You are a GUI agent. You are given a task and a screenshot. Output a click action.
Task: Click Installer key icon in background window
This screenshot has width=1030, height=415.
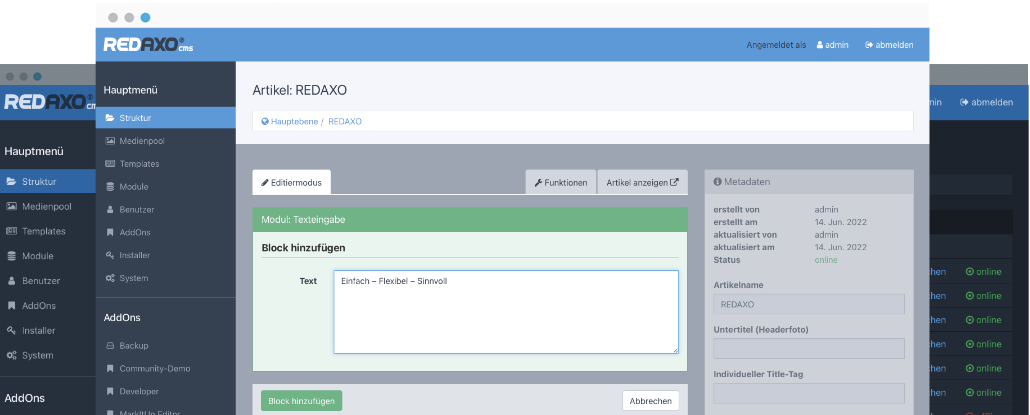point(11,330)
